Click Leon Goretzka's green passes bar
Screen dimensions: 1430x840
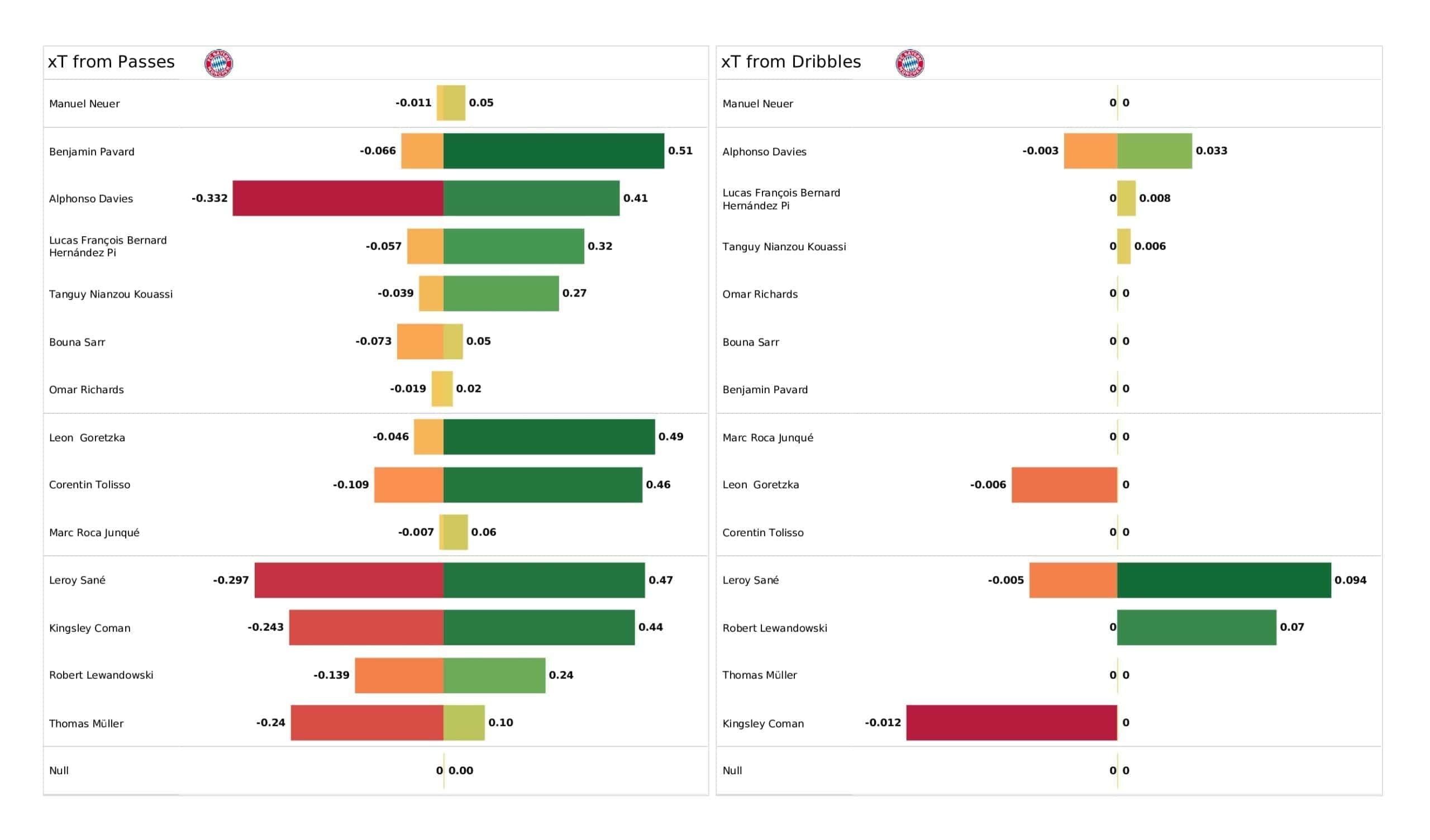(549, 436)
